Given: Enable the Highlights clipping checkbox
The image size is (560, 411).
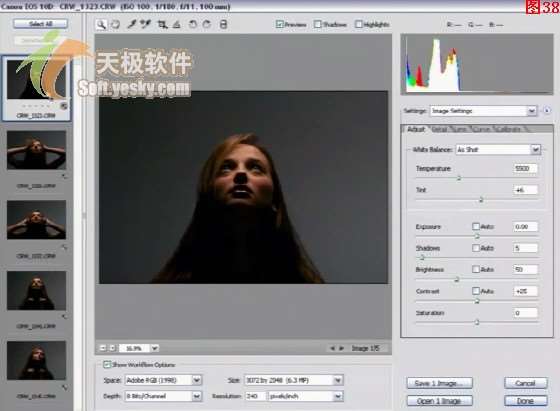Looking at the screenshot, I should 358,24.
